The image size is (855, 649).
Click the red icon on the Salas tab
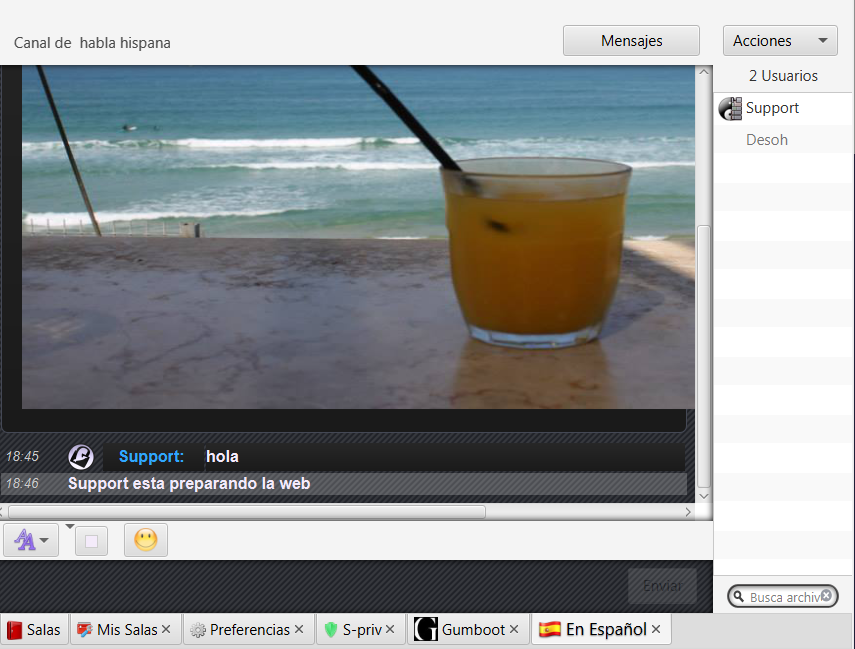[x=13, y=629]
